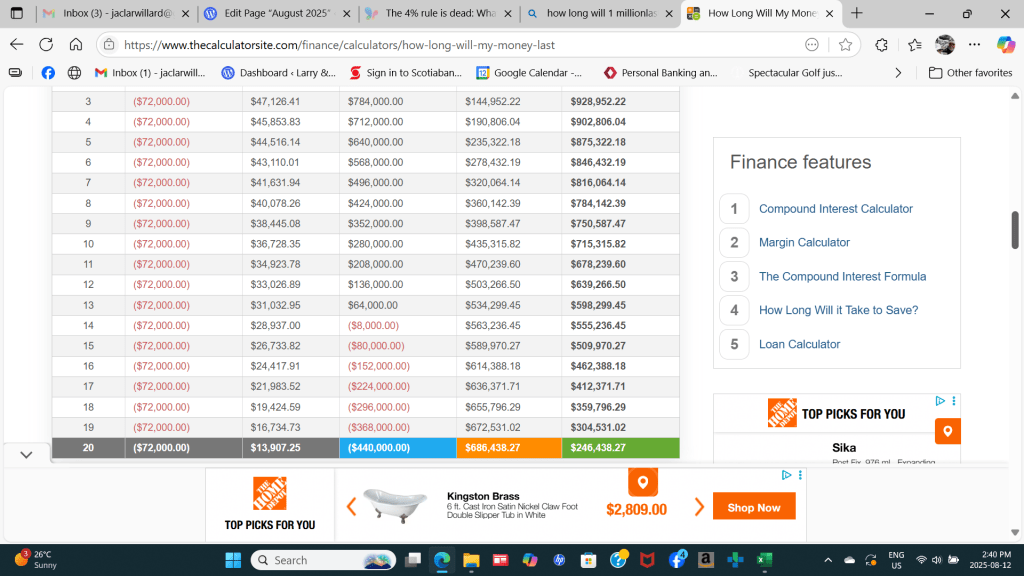Open the Loan Calculator link
This screenshot has height=576, width=1024.
pyautogui.click(x=799, y=344)
